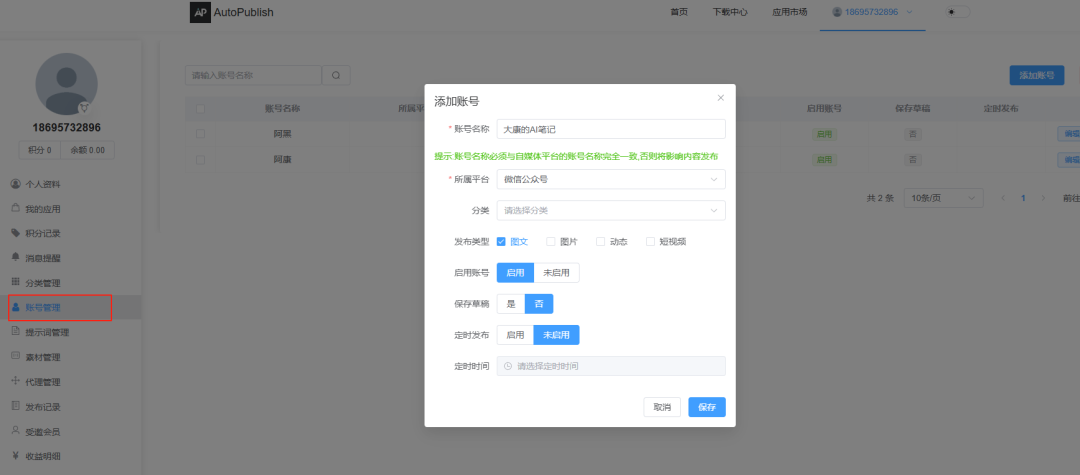Tick the checkbox for row 阿黑
The image size is (1080, 475).
(200, 134)
